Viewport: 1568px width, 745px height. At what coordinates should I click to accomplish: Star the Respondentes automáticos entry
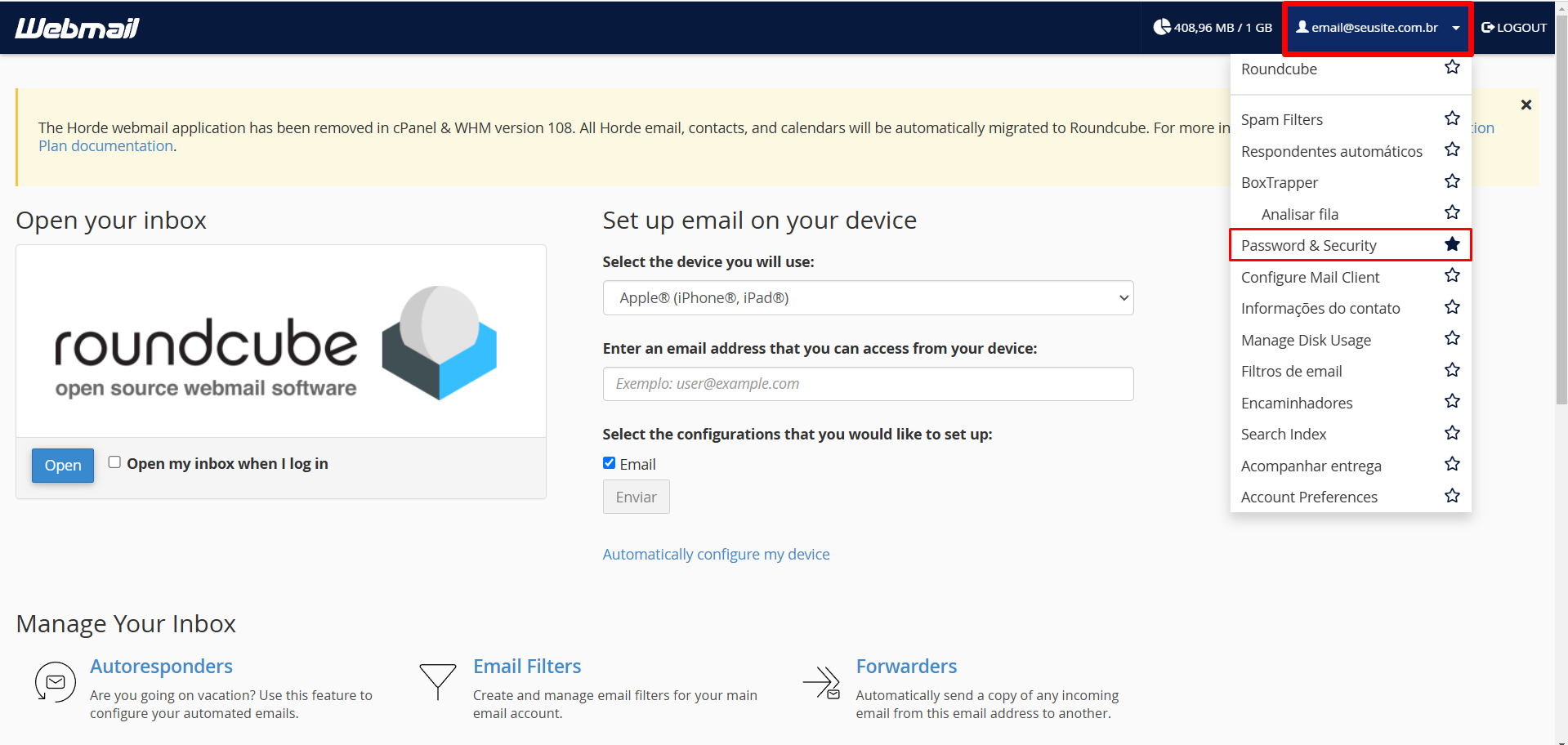[1452, 149]
